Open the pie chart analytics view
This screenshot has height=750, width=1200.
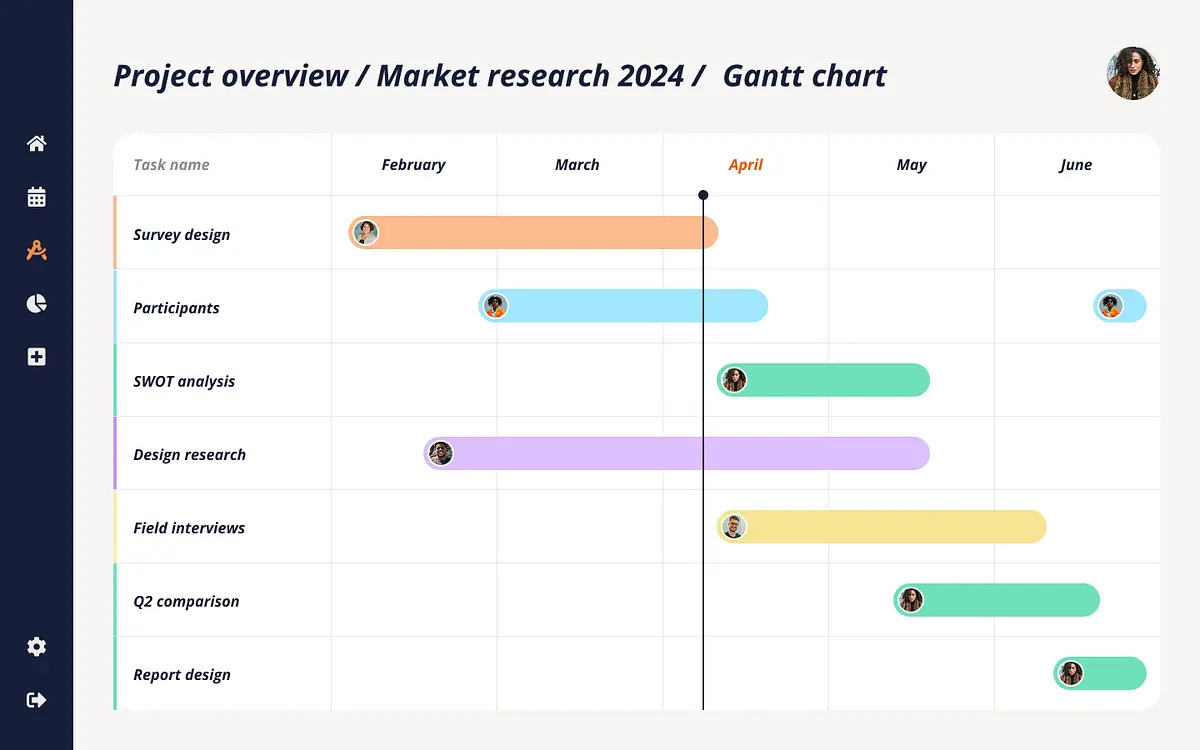(36, 303)
